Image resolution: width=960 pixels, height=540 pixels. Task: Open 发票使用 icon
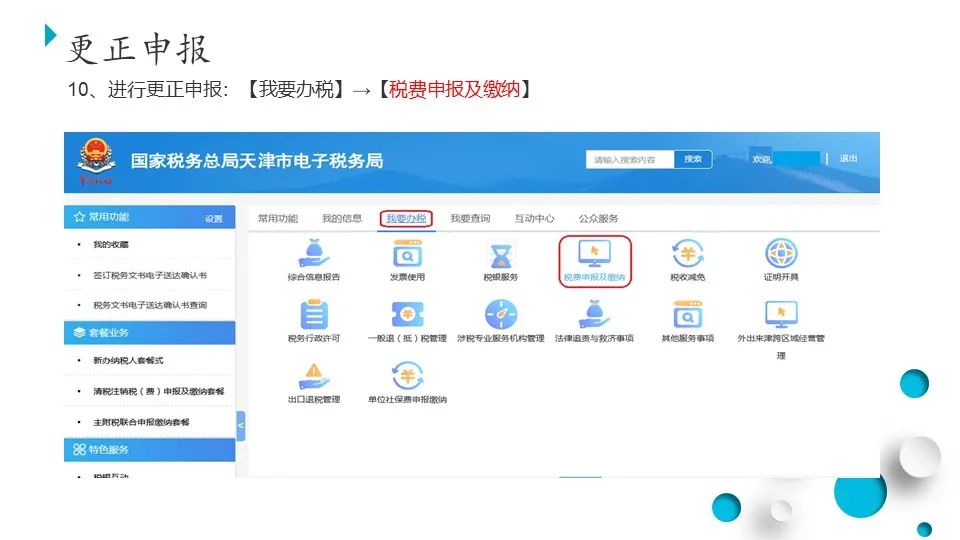(x=407, y=253)
